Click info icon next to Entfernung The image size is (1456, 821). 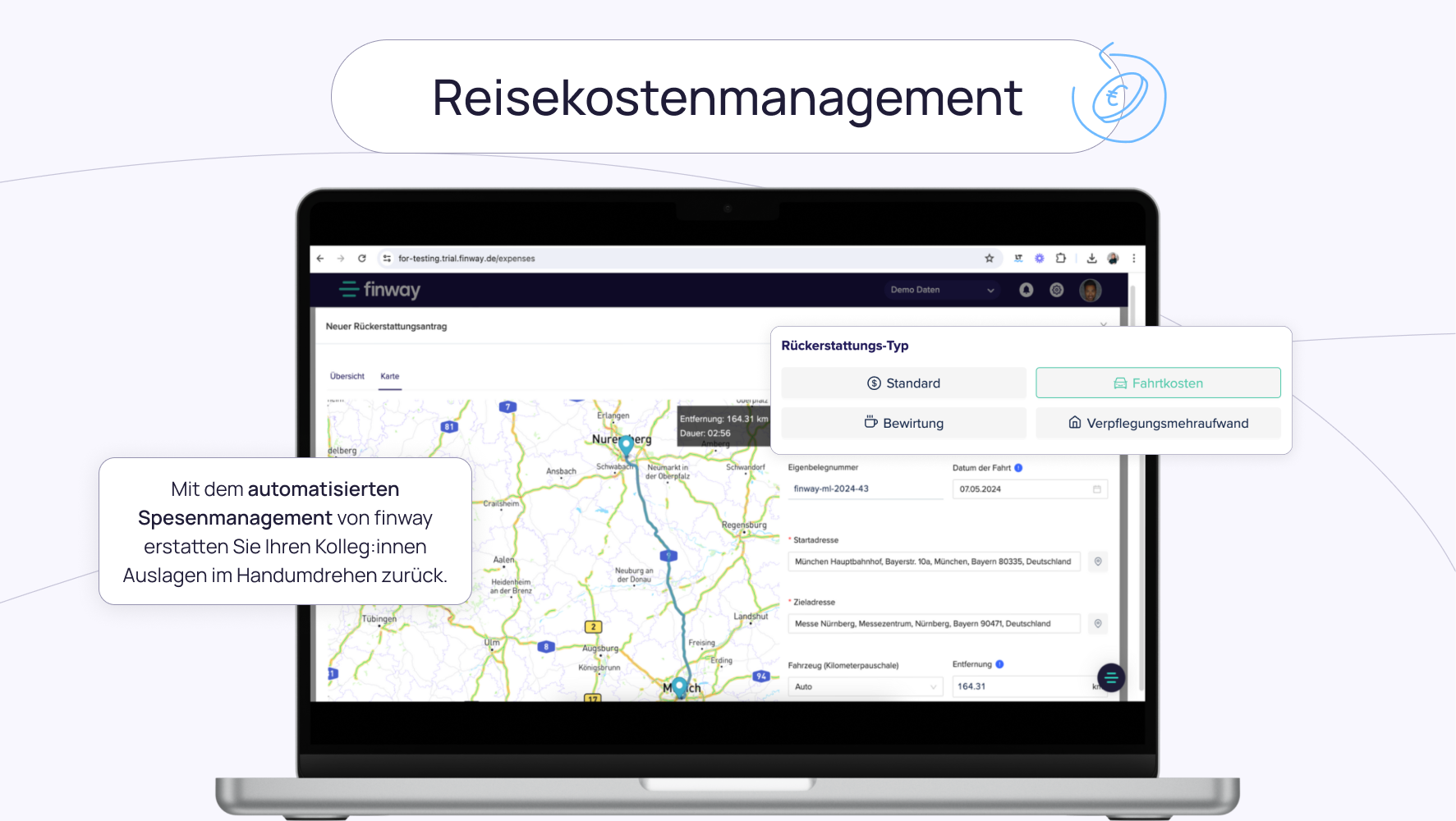(x=999, y=664)
